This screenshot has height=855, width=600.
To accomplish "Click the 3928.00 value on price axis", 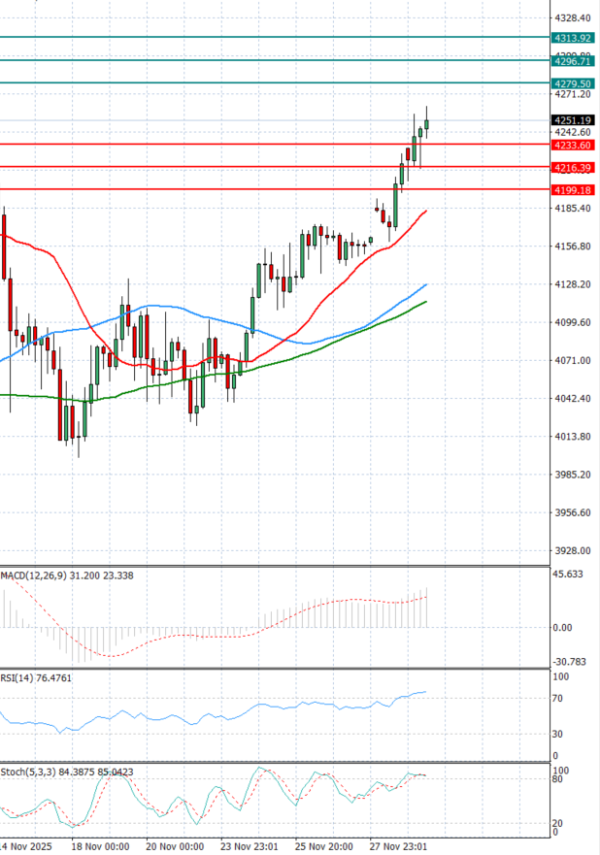I will (x=573, y=551).
